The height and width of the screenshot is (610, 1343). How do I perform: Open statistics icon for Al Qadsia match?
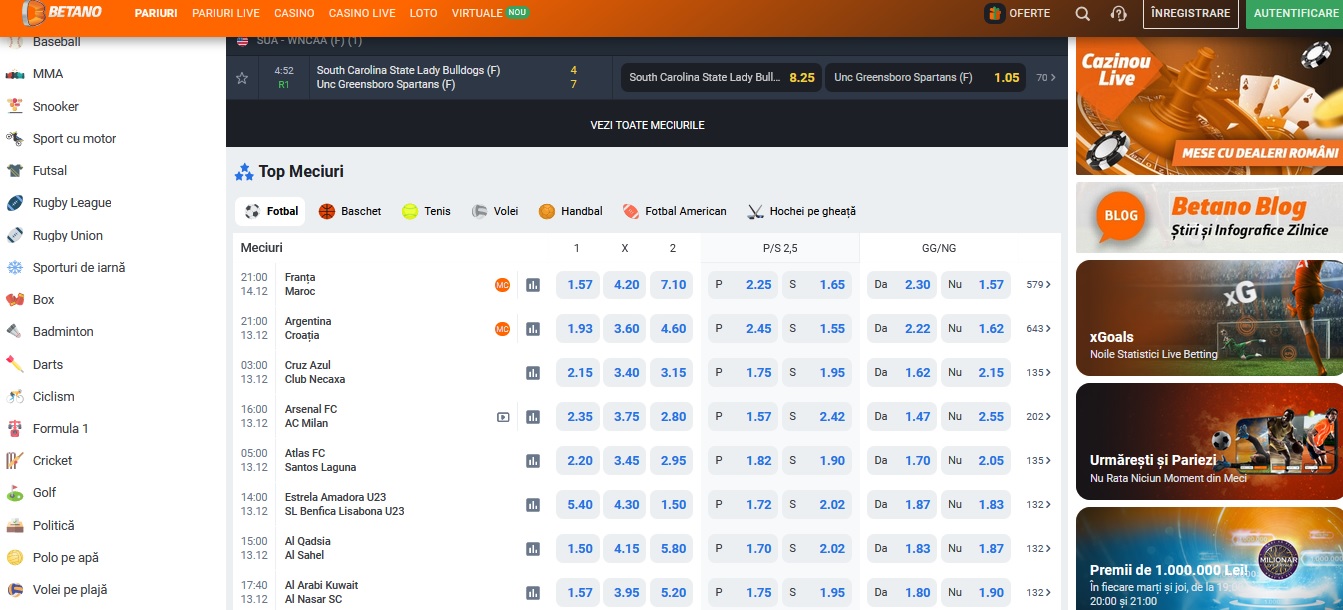533,549
